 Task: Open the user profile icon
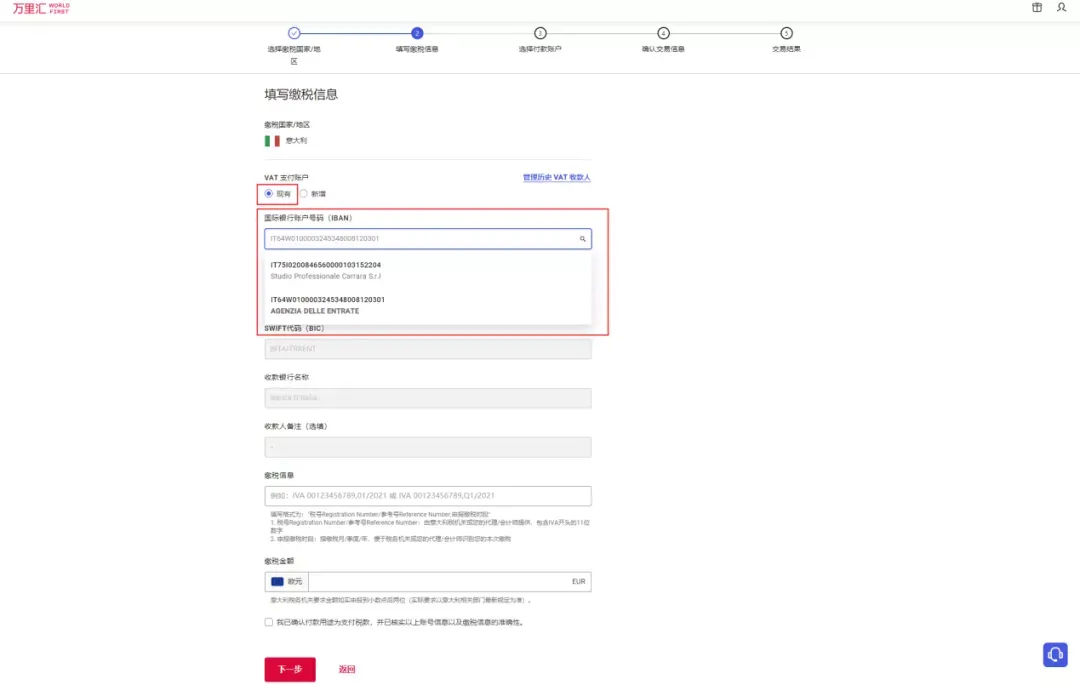point(1061,8)
